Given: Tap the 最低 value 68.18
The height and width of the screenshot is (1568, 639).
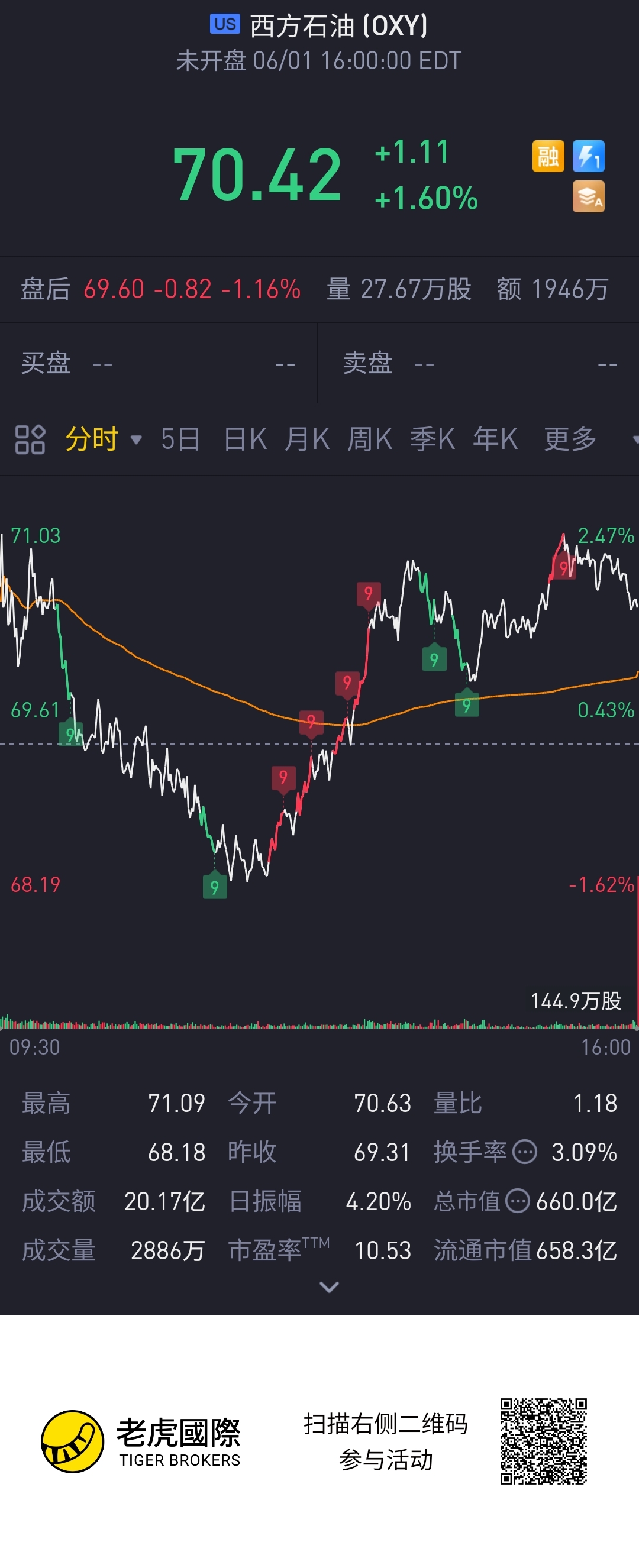Looking at the screenshot, I should click(x=177, y=1152).
